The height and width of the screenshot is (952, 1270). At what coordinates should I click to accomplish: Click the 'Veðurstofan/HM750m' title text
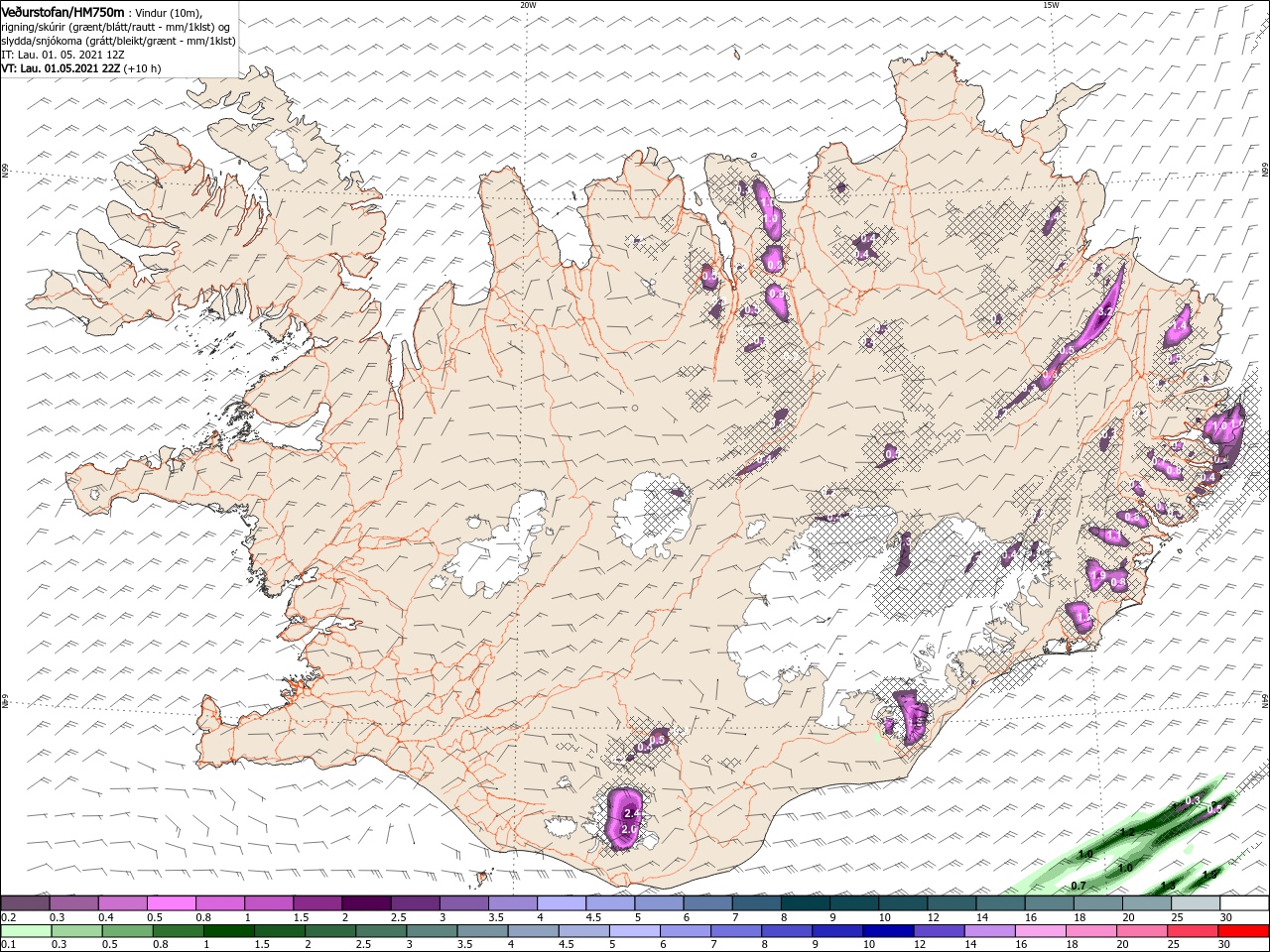click(63, 12)
